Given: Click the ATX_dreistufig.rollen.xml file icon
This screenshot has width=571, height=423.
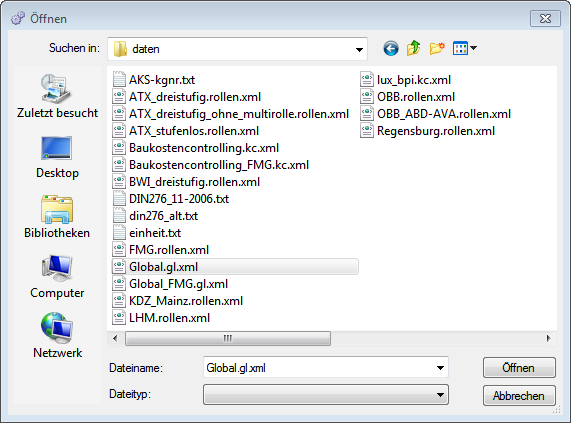Looking at the screenshot, I should (119, 96).
